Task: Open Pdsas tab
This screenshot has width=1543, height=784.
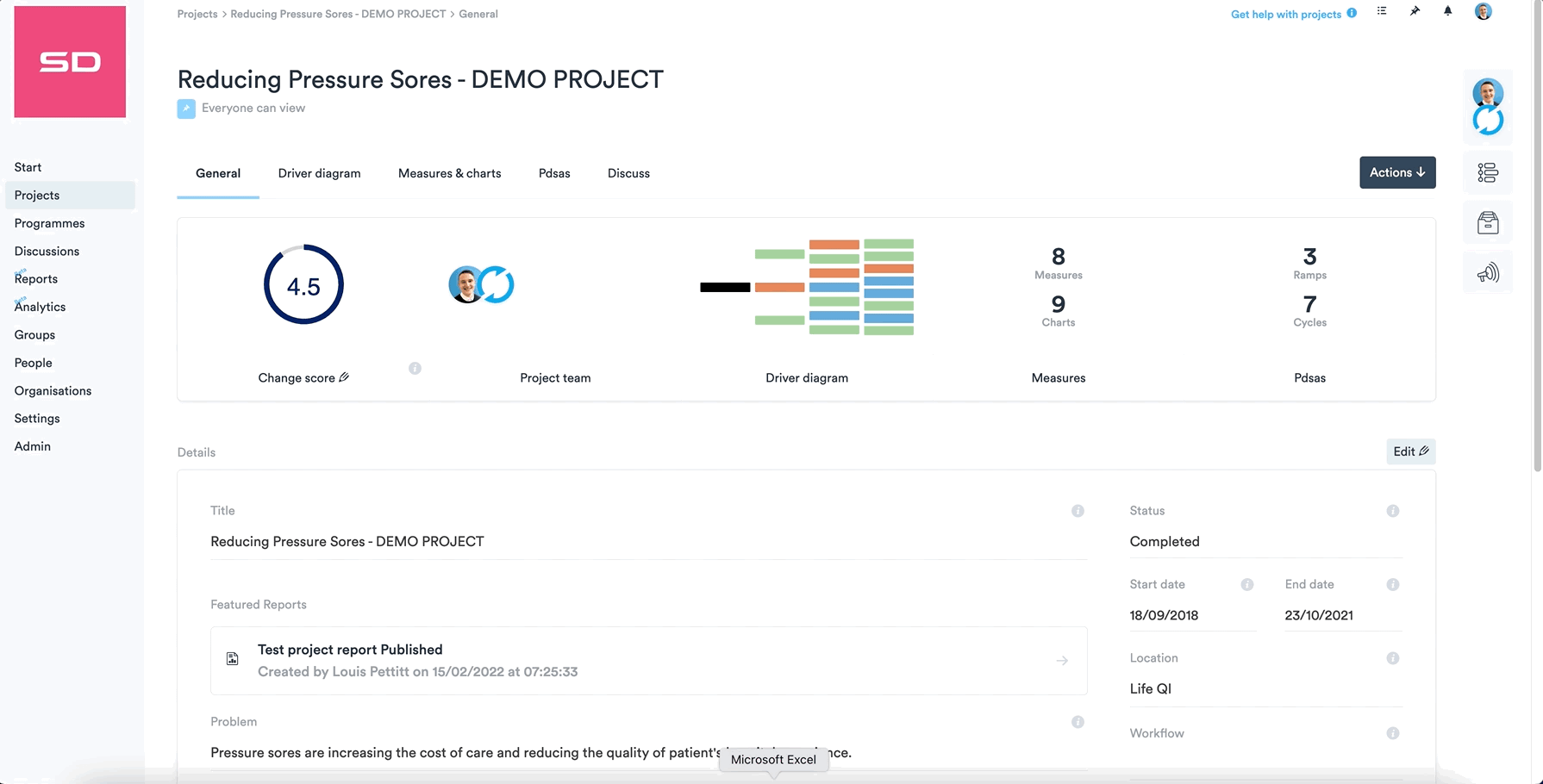Action: pyautogui.click(x=554, y=173)
